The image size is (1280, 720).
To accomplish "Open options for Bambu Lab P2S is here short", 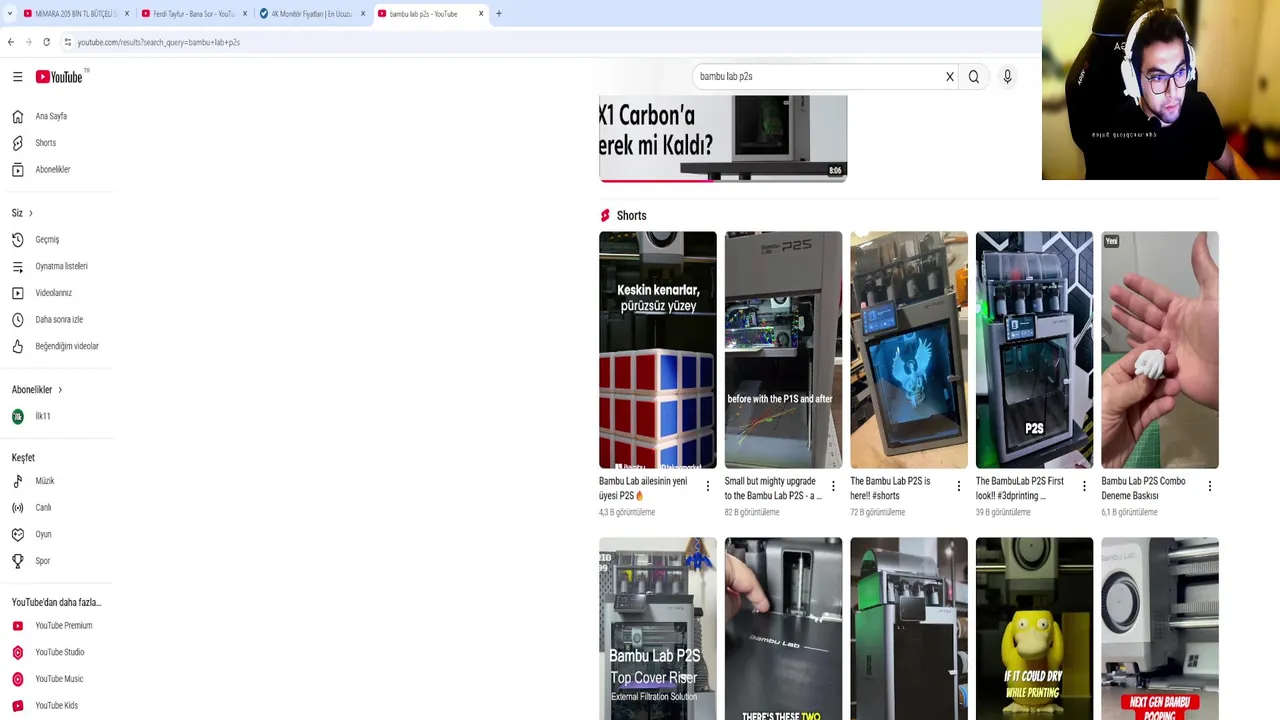I will 959,487.
